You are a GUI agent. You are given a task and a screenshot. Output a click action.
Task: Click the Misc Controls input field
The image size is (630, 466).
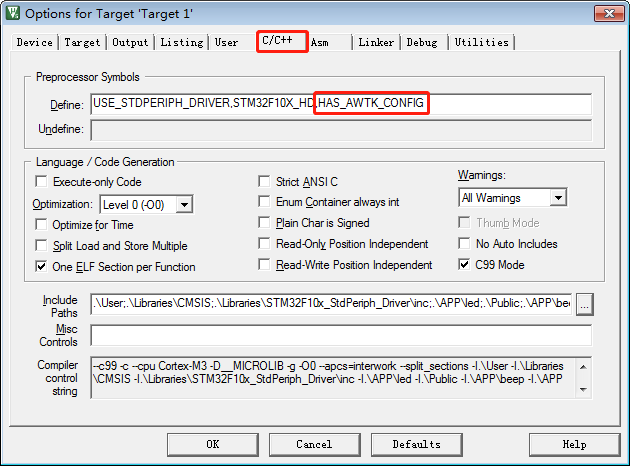[341, 335]
